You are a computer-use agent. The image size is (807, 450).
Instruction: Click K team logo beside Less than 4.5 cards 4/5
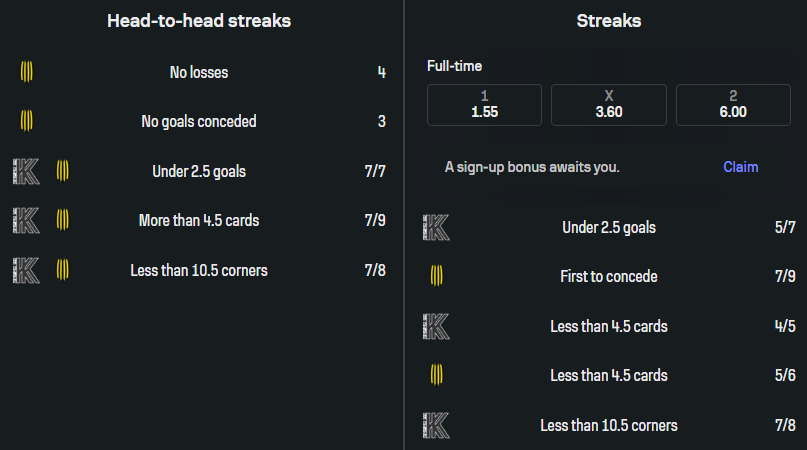[x=436, y=326]
